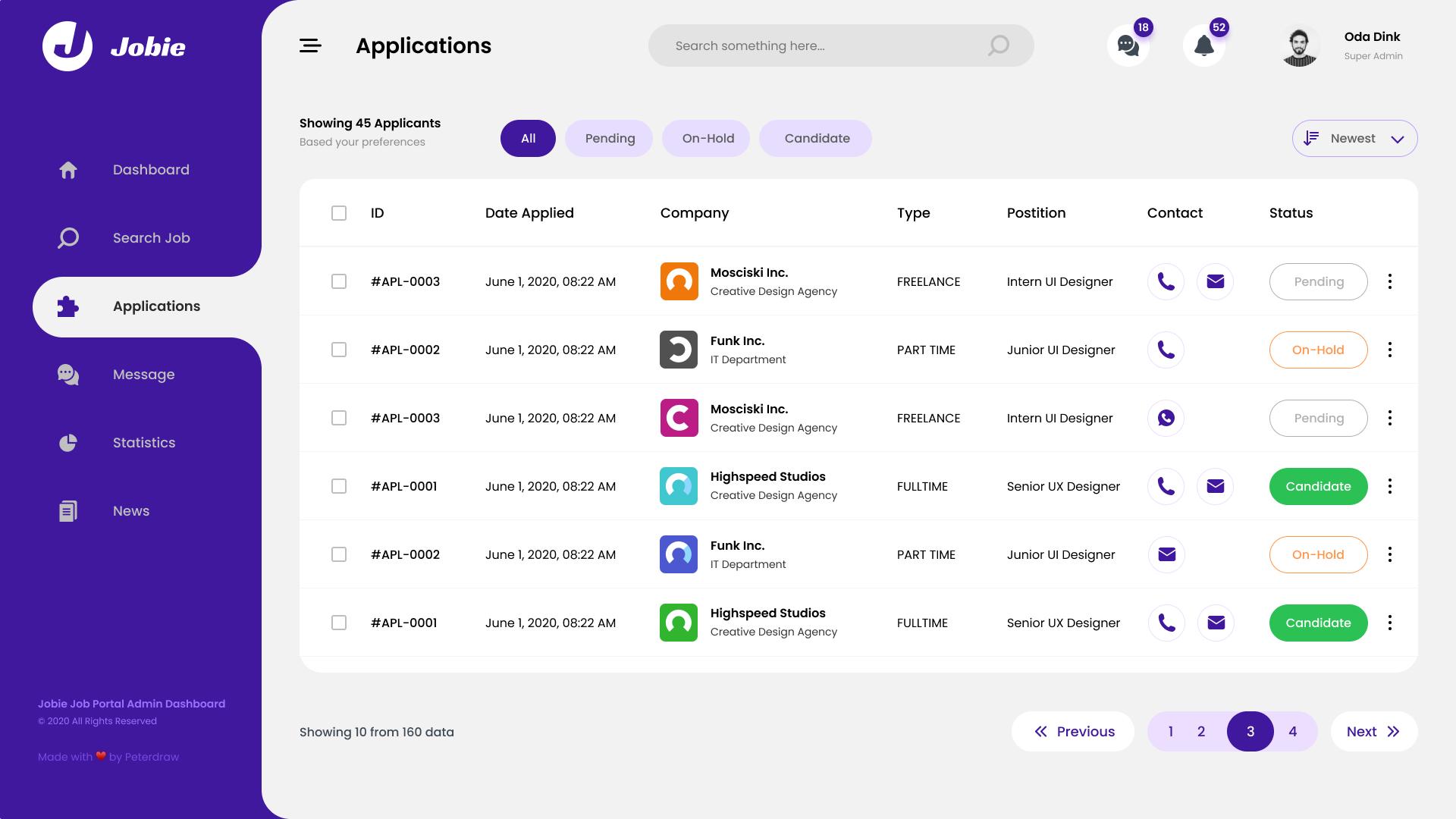Check the first #APL-0001 Highspeed Studios checkbox

(339, 487)
